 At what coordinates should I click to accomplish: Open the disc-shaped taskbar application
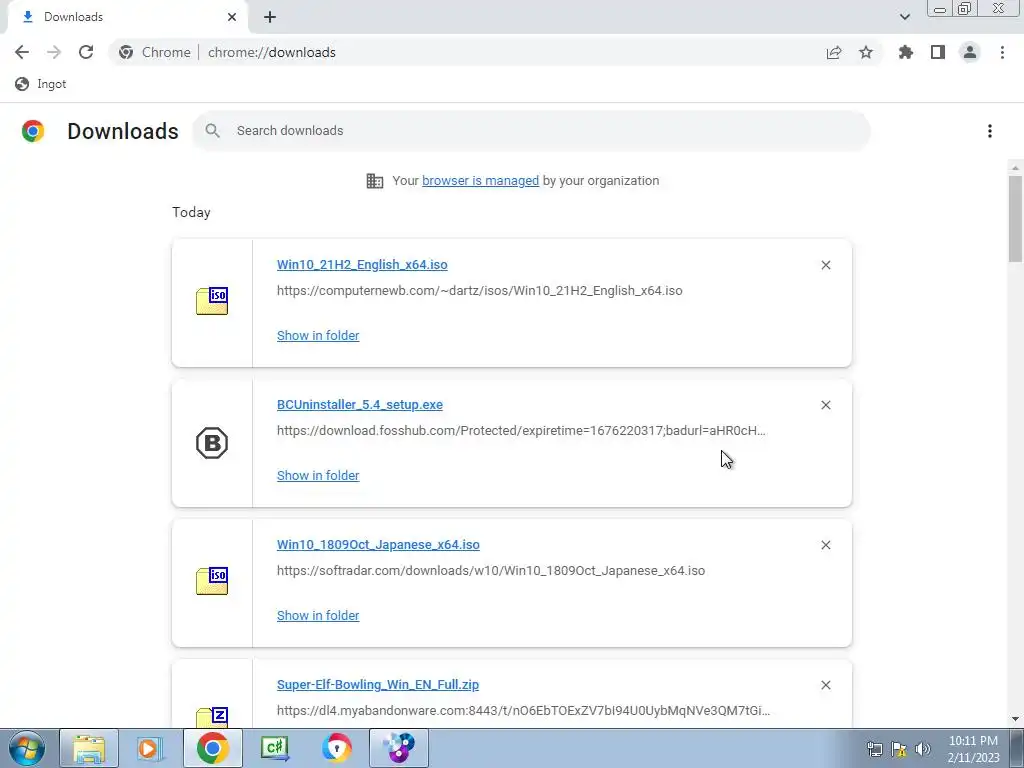pos(399,748)
